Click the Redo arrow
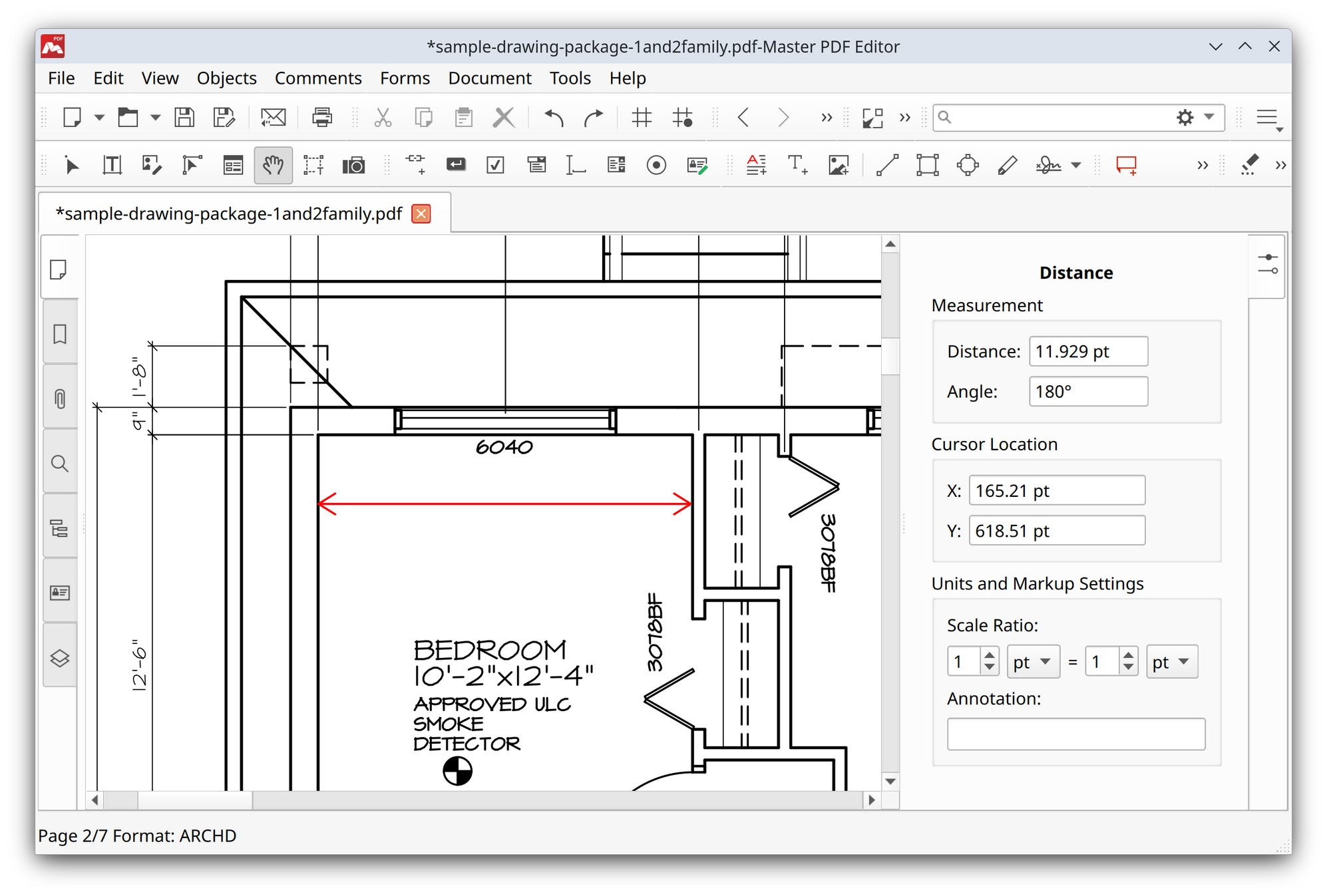The image size is (1327, 896). (593, 118)
